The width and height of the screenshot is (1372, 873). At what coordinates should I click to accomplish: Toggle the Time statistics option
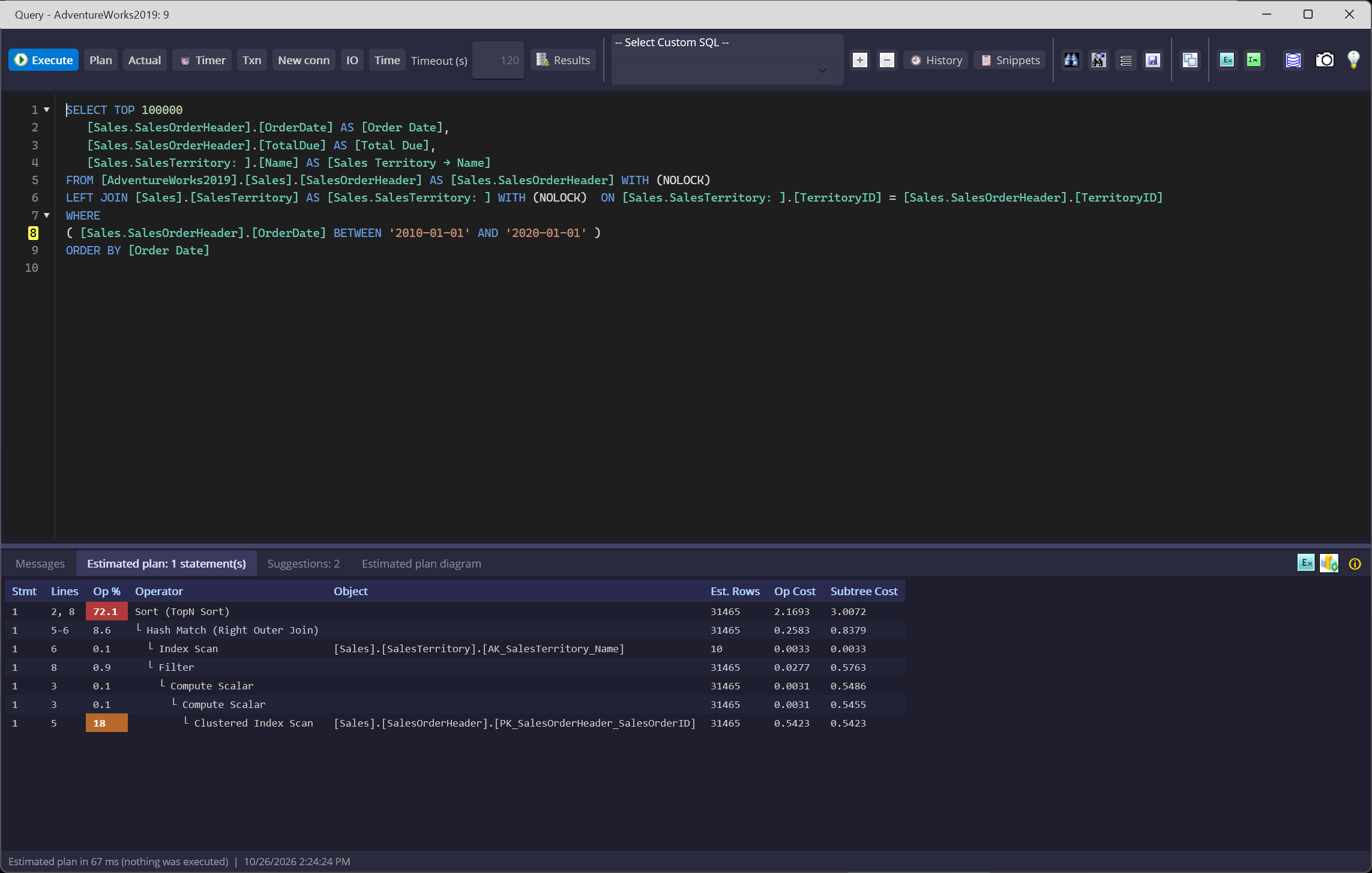pyautogui.click(x=387, y=60)
